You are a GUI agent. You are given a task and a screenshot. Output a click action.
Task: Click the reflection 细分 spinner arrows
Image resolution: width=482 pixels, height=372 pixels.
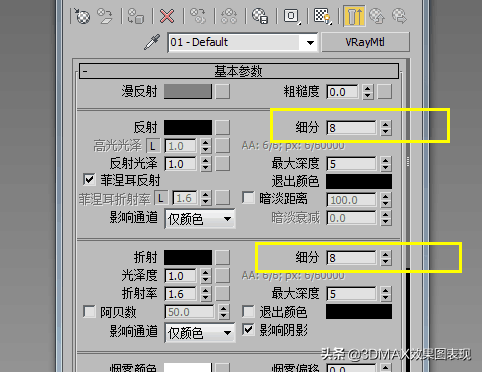386,128
